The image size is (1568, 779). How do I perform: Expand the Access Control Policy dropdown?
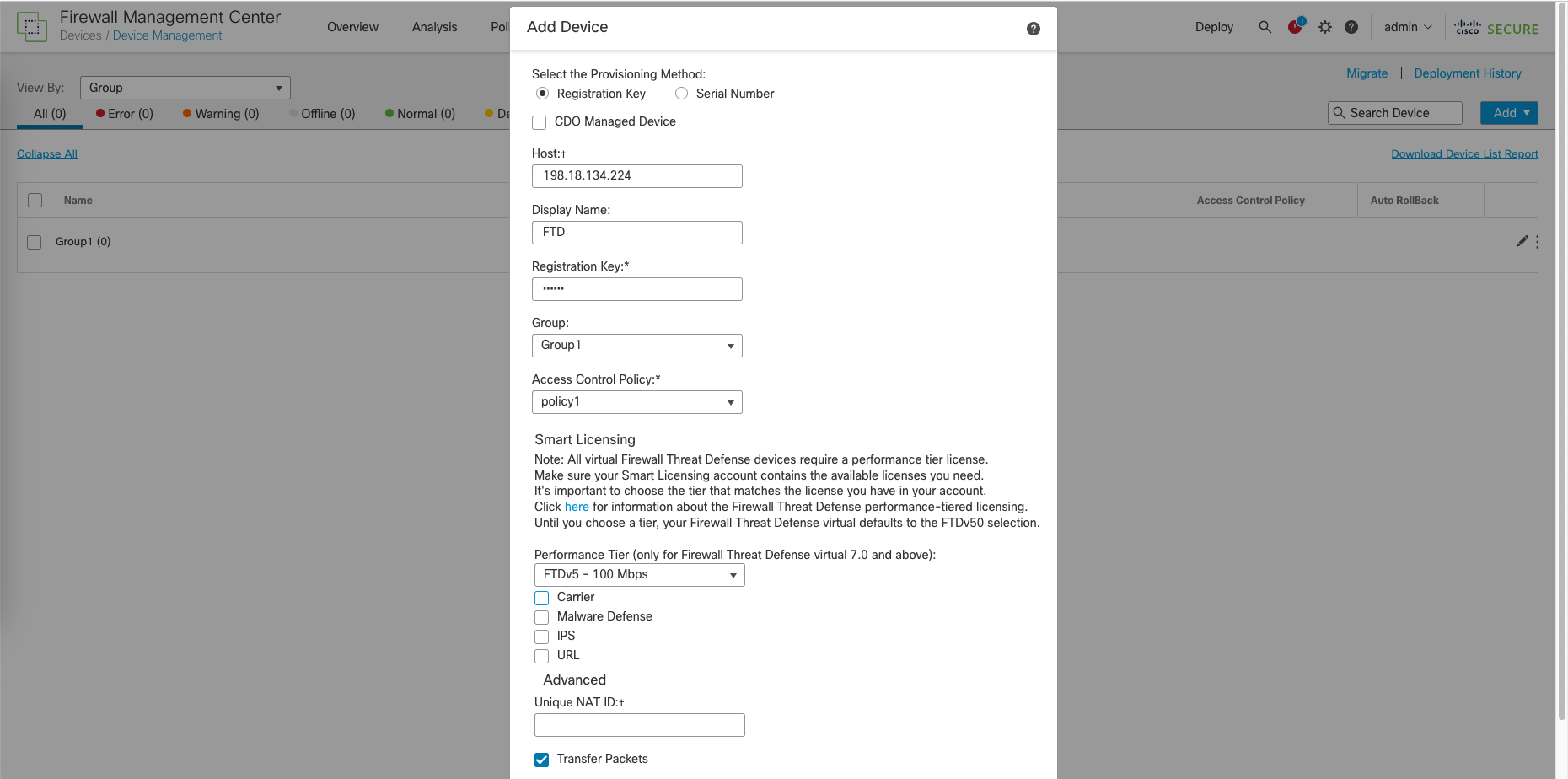pos(636,402)
